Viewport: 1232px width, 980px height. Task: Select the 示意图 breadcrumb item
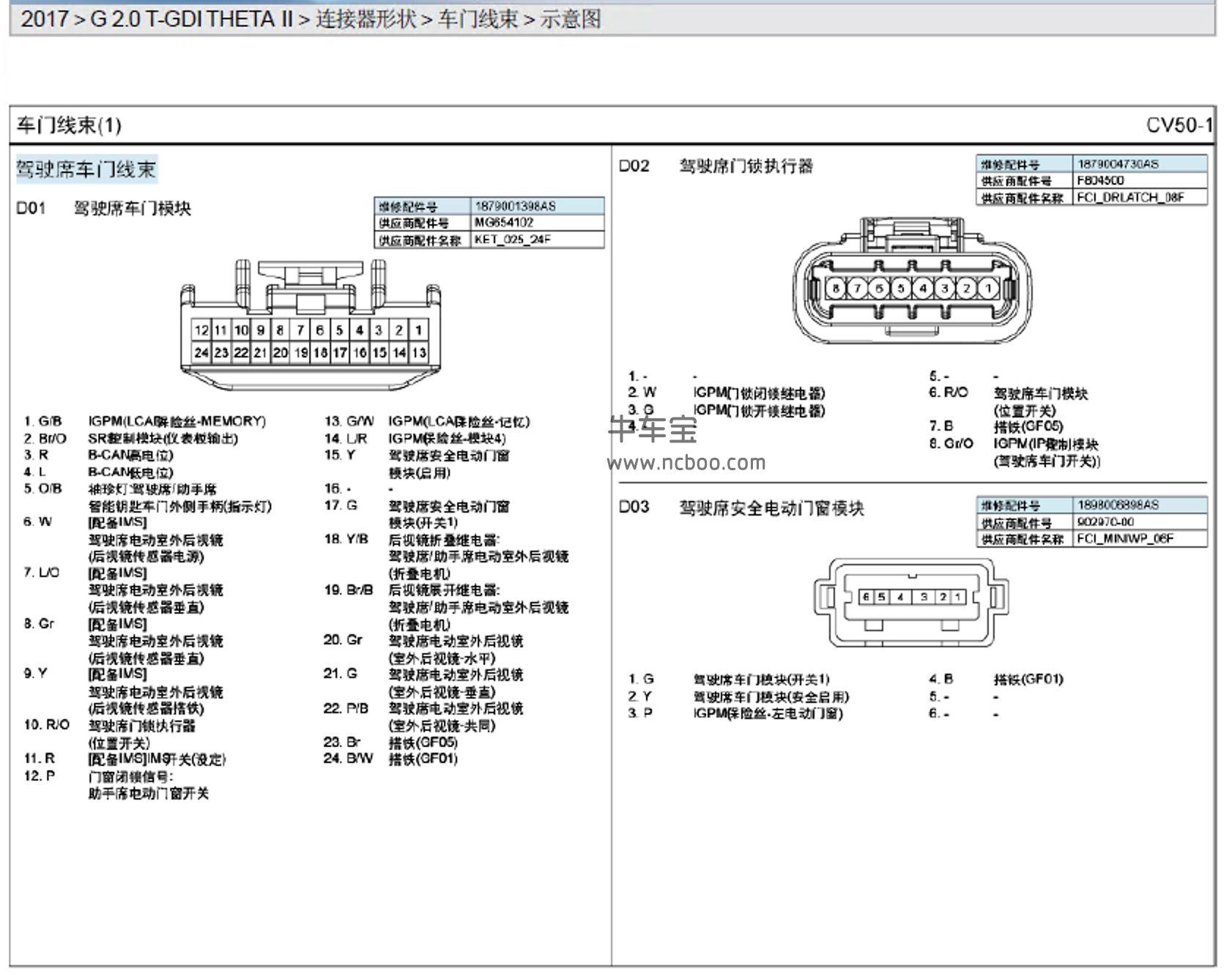[x=570, y=18]
